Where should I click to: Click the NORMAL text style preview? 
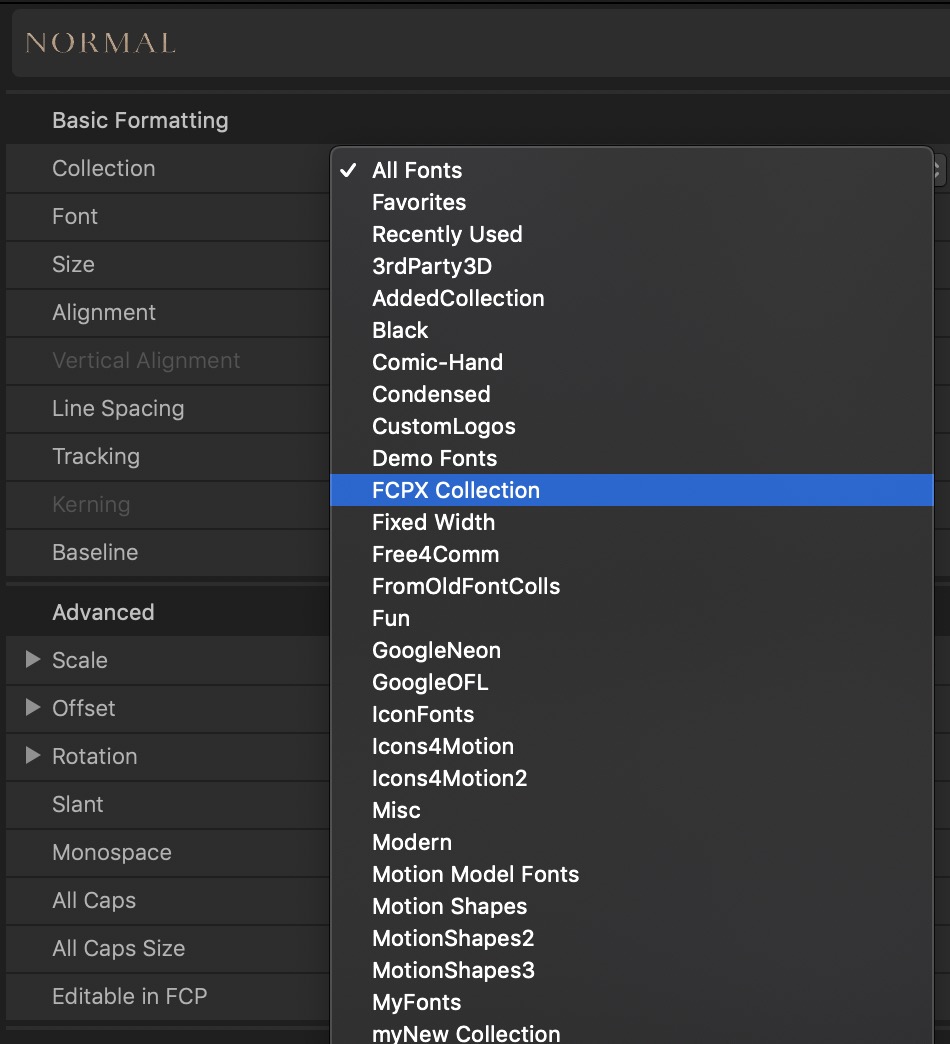tap(100, 43)
